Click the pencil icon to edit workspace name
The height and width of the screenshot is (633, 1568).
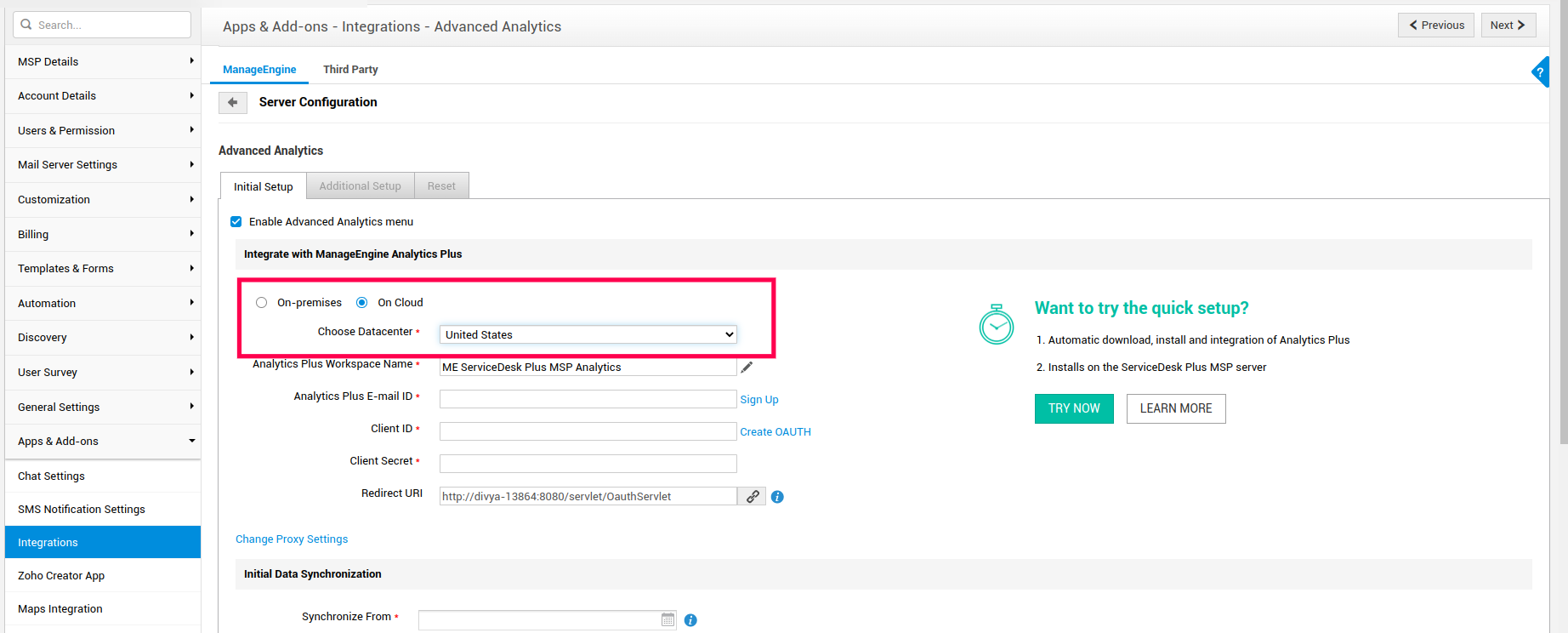pos(747,368)
